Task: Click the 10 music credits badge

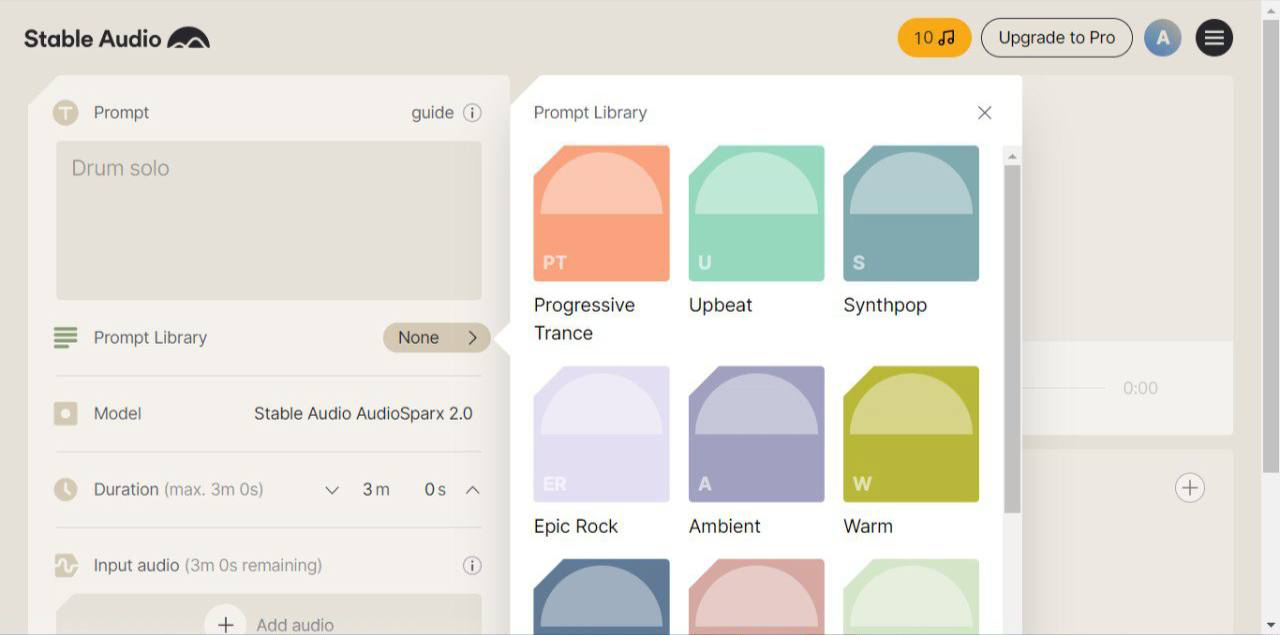Action: 934,38
